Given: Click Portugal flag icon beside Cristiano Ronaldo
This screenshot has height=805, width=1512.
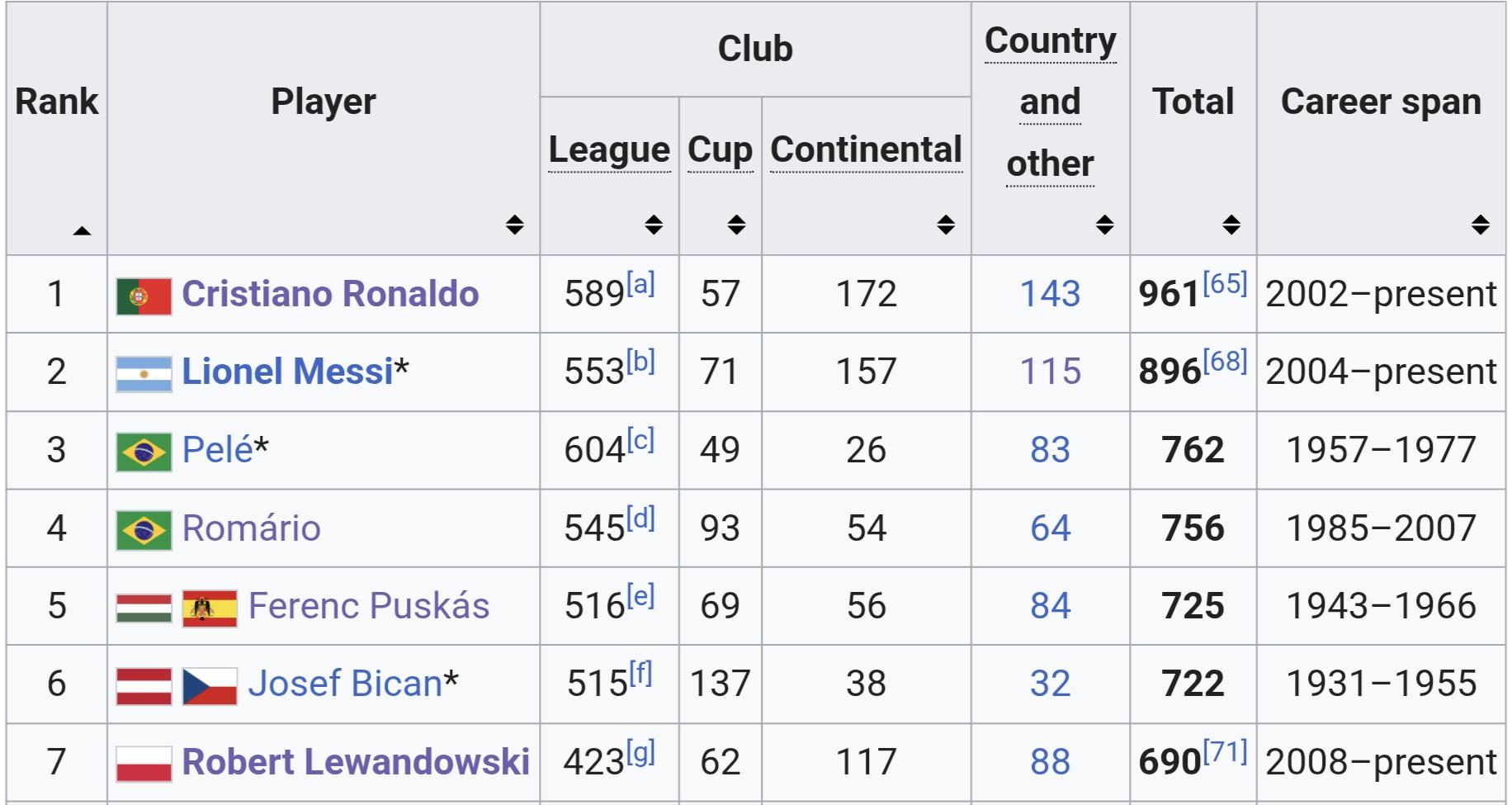Looking at the screenshot, I should coord(144,296).
